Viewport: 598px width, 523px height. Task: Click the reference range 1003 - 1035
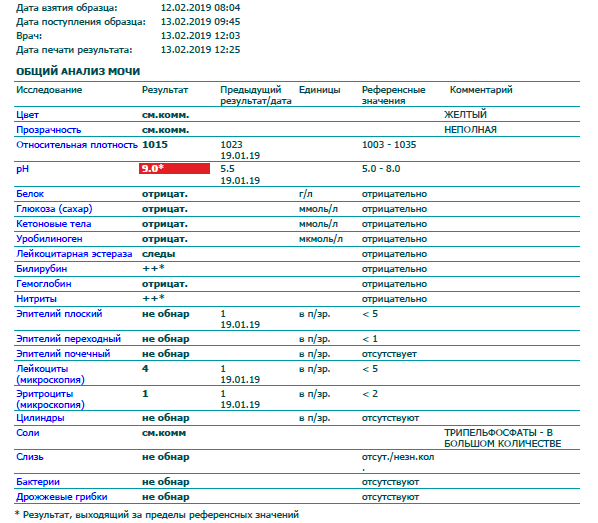point(389,145)
